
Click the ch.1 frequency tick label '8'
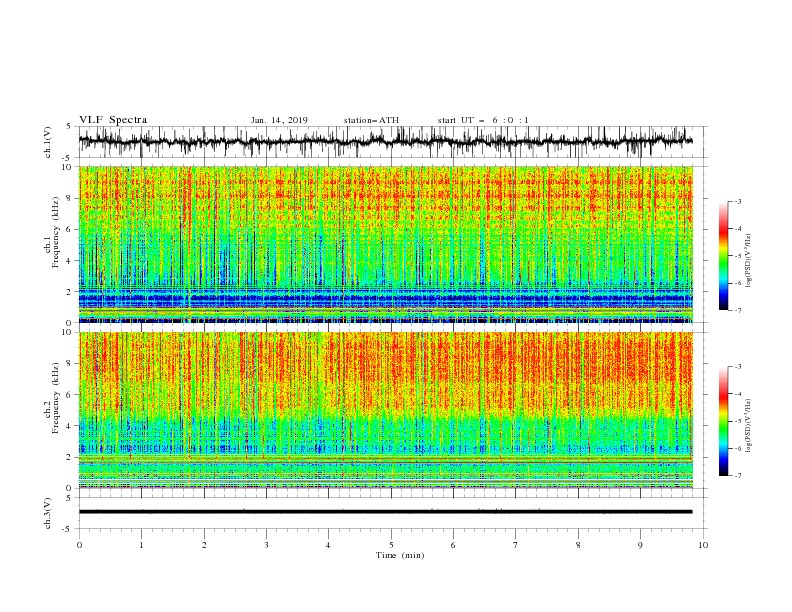71,197
